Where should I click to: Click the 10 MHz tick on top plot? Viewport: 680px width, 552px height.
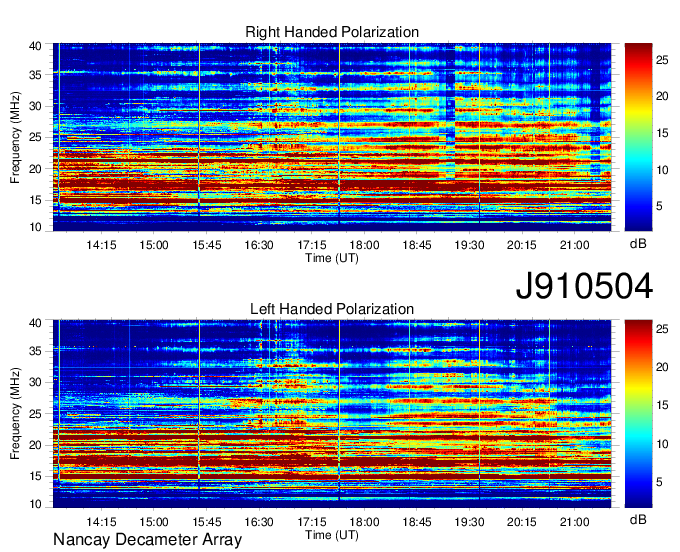[35, 227]
